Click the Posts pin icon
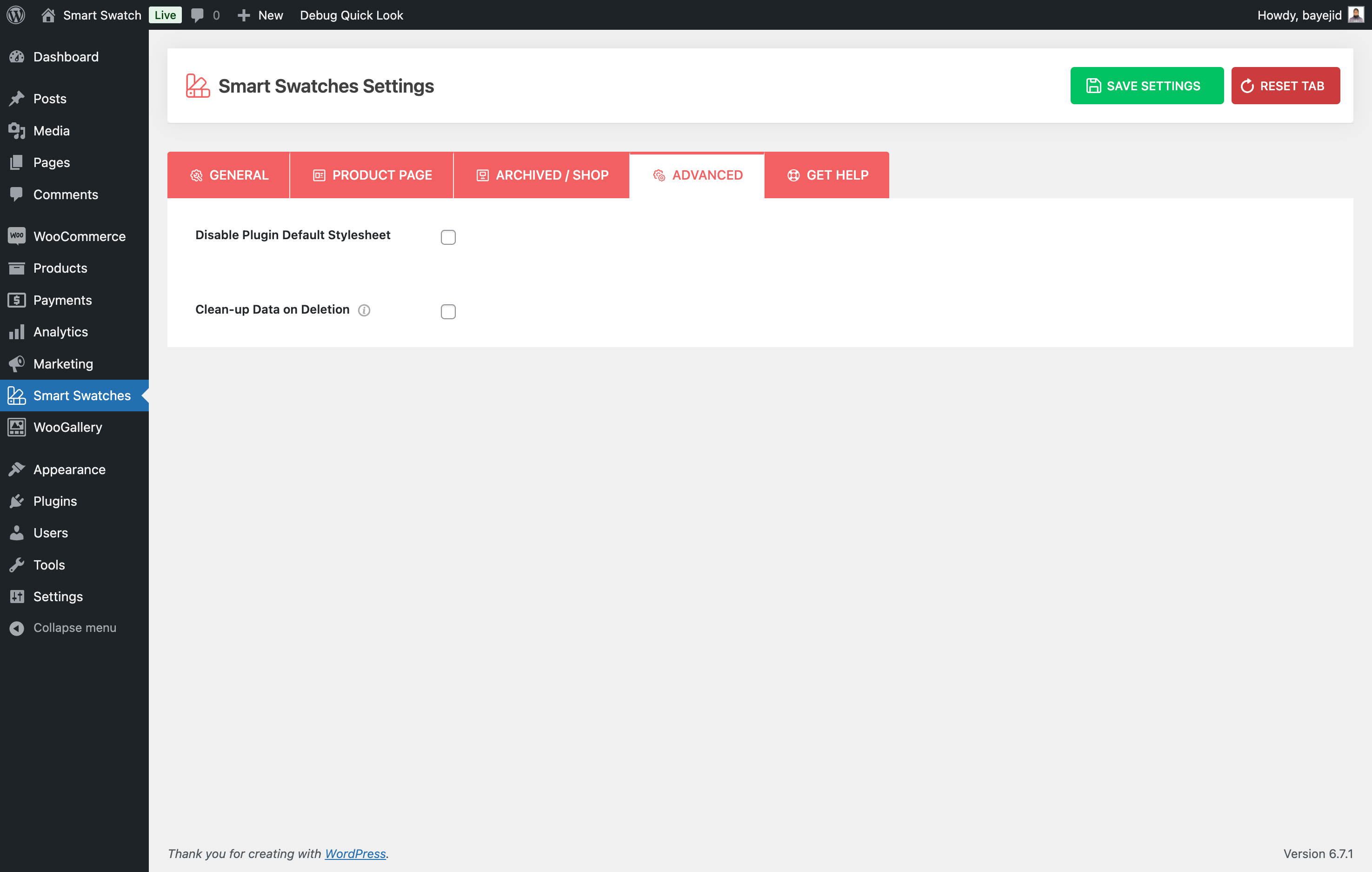Image resolution: width=1372 pixels, height=872 pixels. pyautogui.click(x=17, y=99)
